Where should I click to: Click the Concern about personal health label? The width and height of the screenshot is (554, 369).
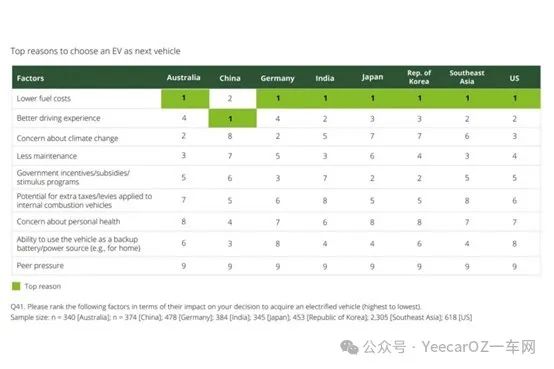68,222
